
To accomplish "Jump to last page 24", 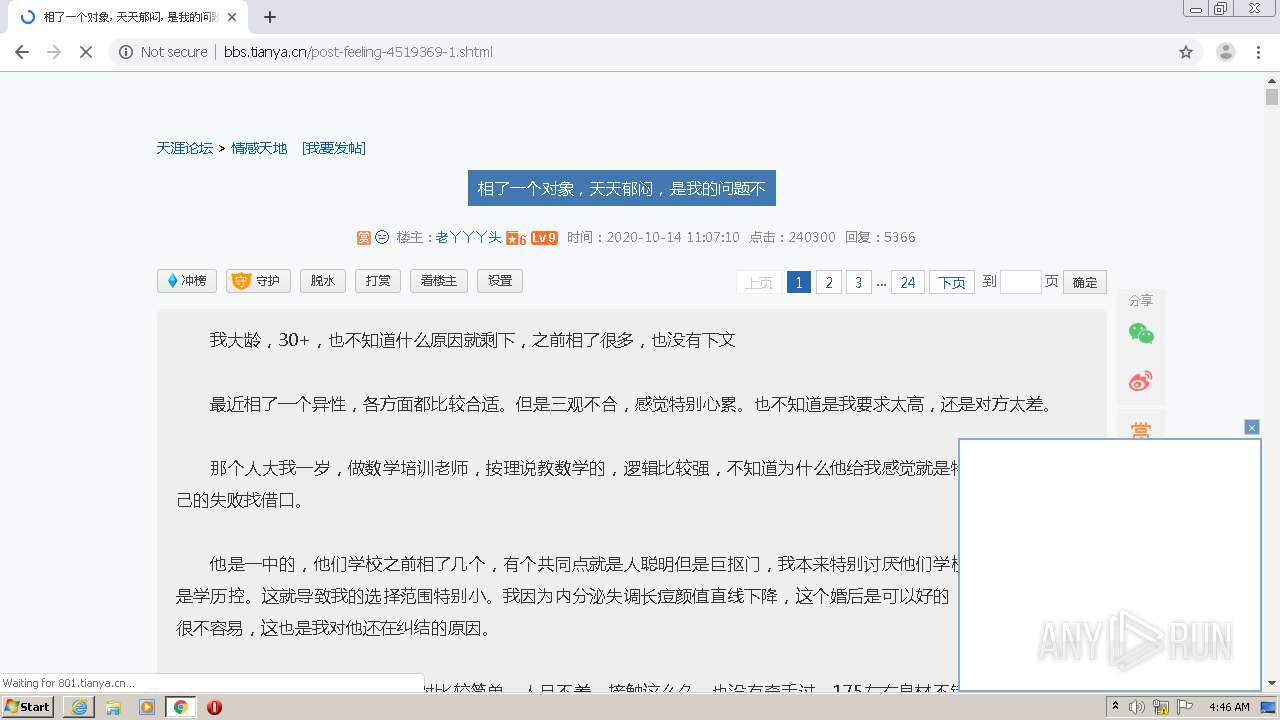I will point(908,282).
